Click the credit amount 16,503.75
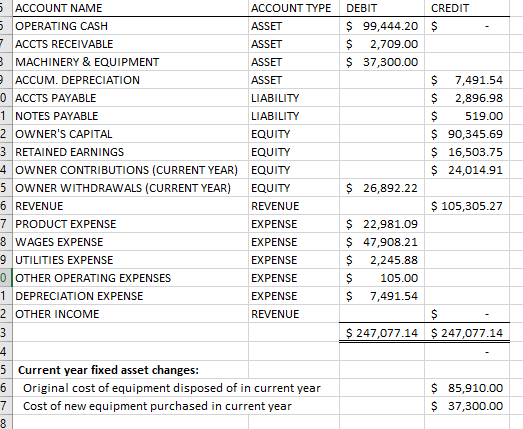The width and height of the screenshot is (523, 429). pos(467,152)
